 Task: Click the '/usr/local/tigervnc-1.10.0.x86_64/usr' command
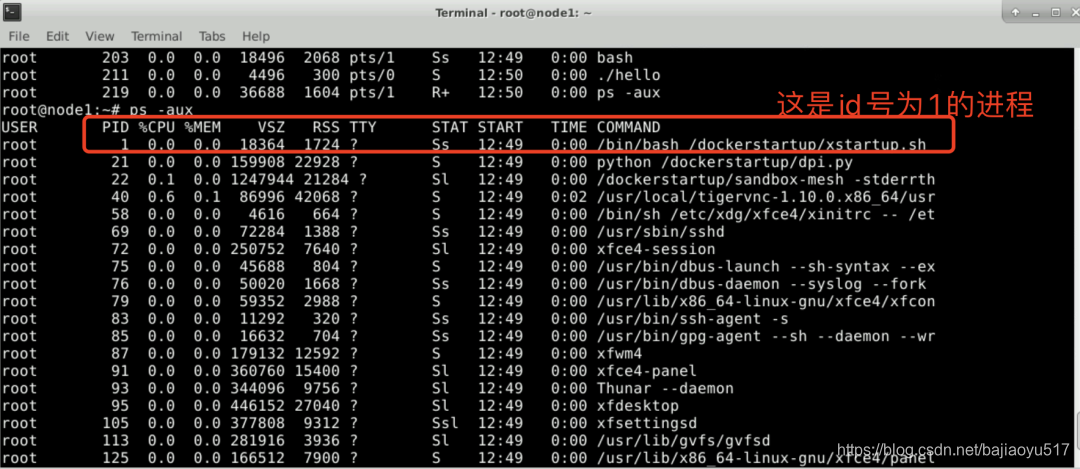pos(766,197)
